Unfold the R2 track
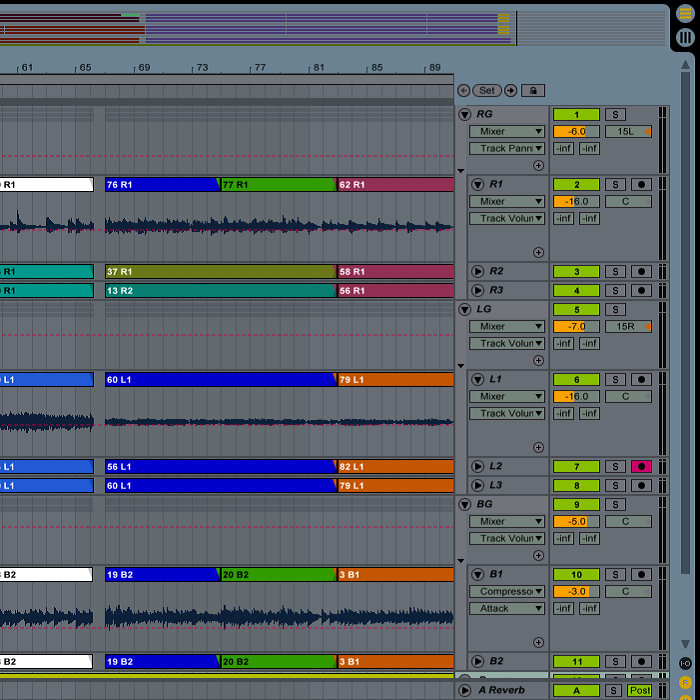Viewport: 700px width, 700px height. click(x=477, y=272)
